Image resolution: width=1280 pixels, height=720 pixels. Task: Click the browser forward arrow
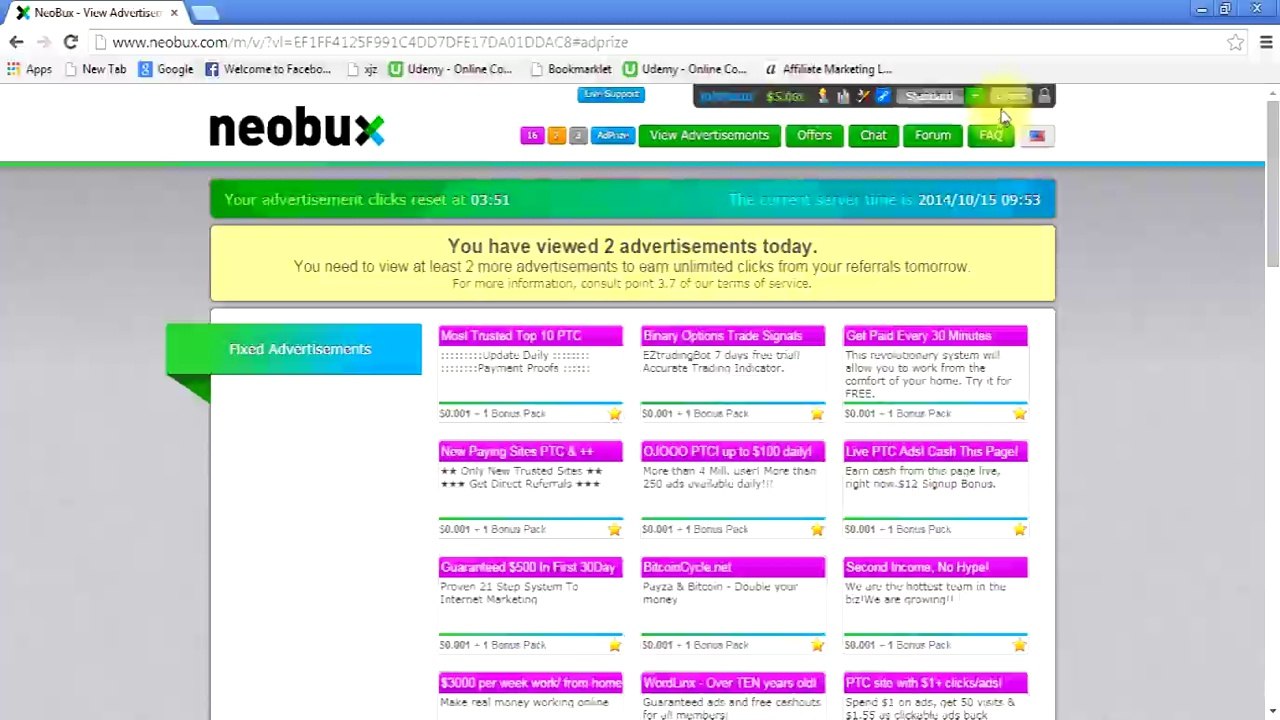click(x=43, y=42)
